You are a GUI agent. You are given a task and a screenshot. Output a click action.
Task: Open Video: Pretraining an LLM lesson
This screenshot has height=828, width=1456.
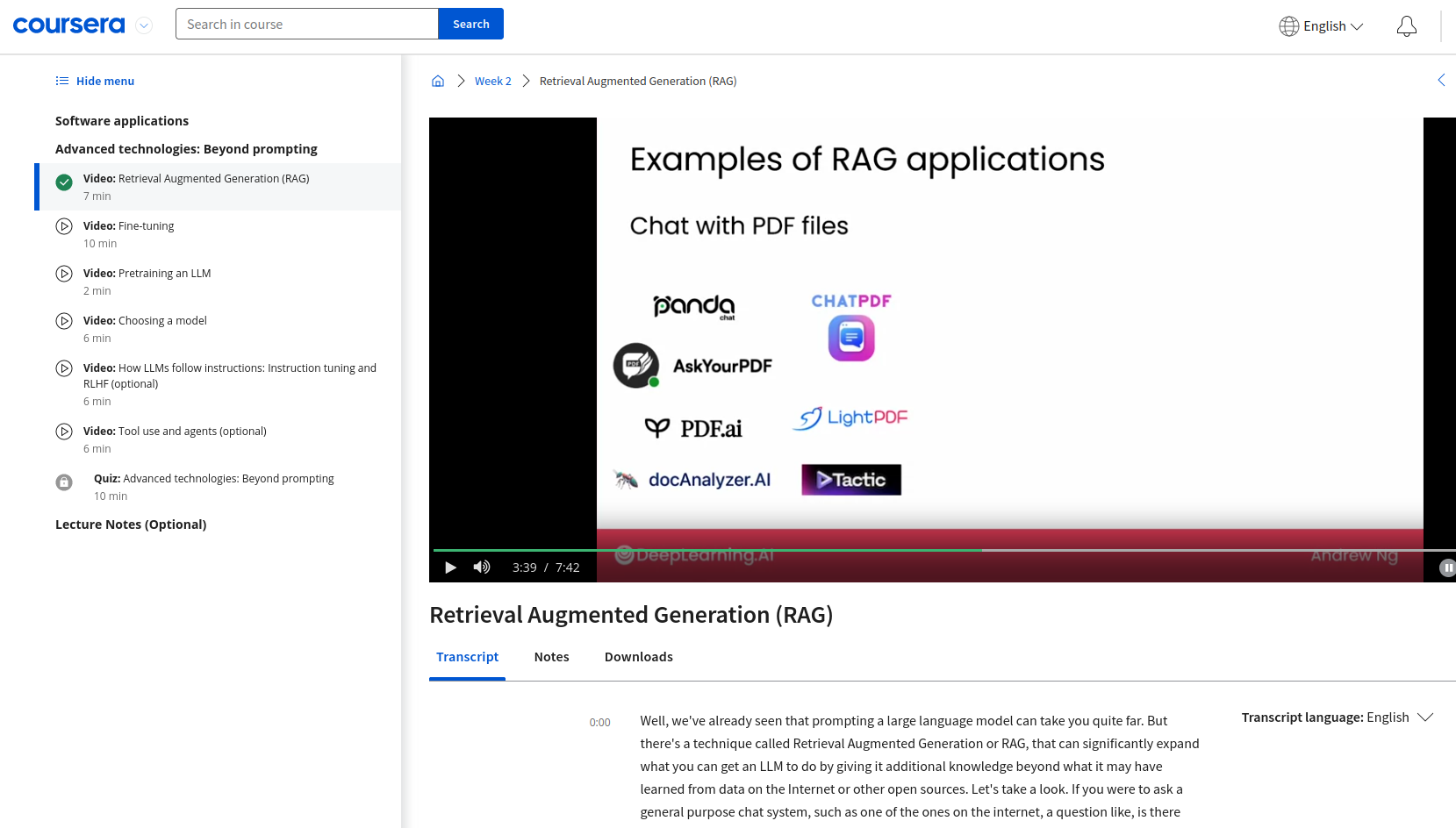point(218,282)
